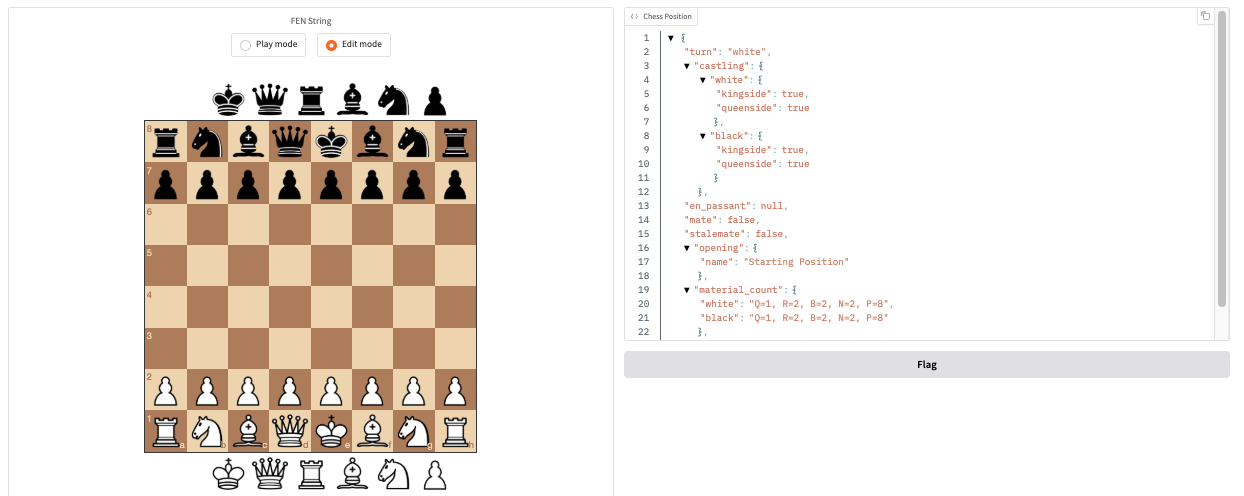Screen dimensions: 1244x496
Task: Collapse the "castling" JSON node
Action: [x=687, y=66]
